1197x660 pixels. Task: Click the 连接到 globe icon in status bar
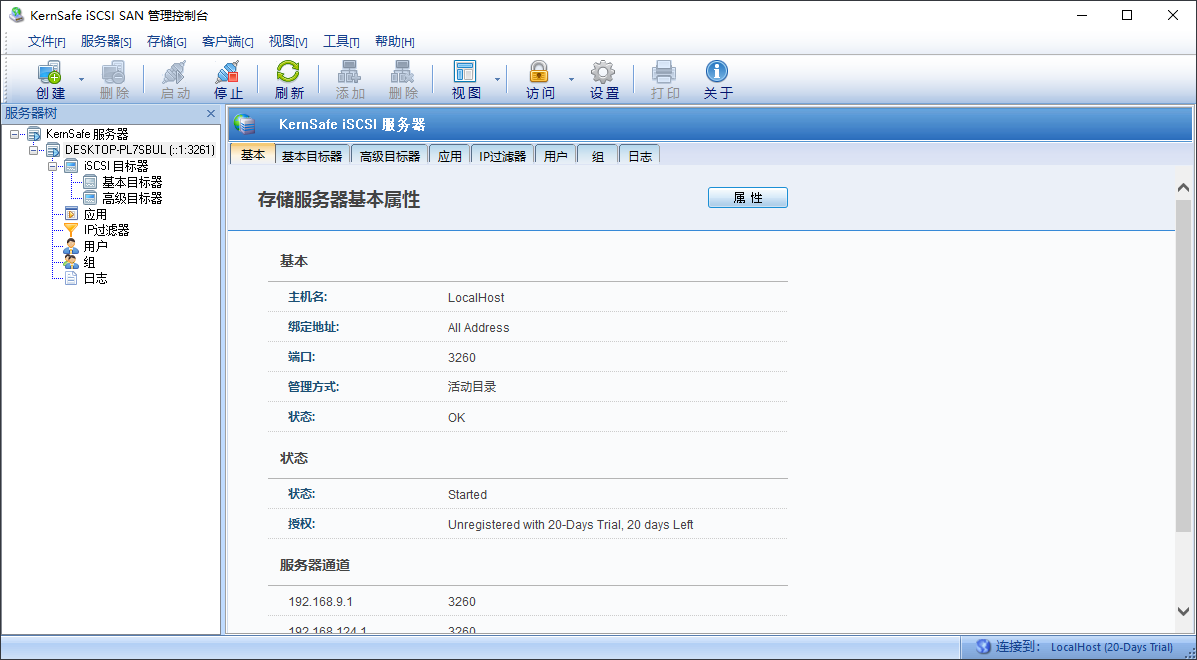click(x=983, y=647)
